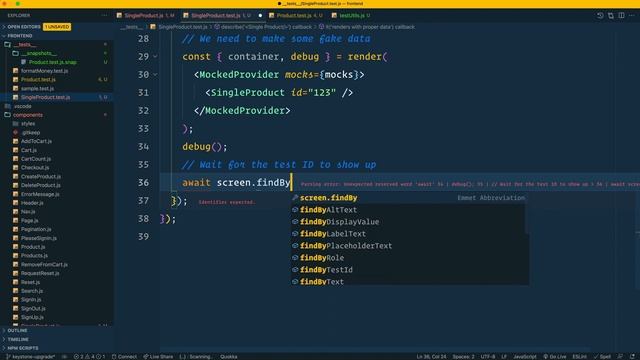The height and width of the screenshot is (360, 640).
Task: Choose findByTestId from the suggestion list
Action: click(x=409, y=269)
